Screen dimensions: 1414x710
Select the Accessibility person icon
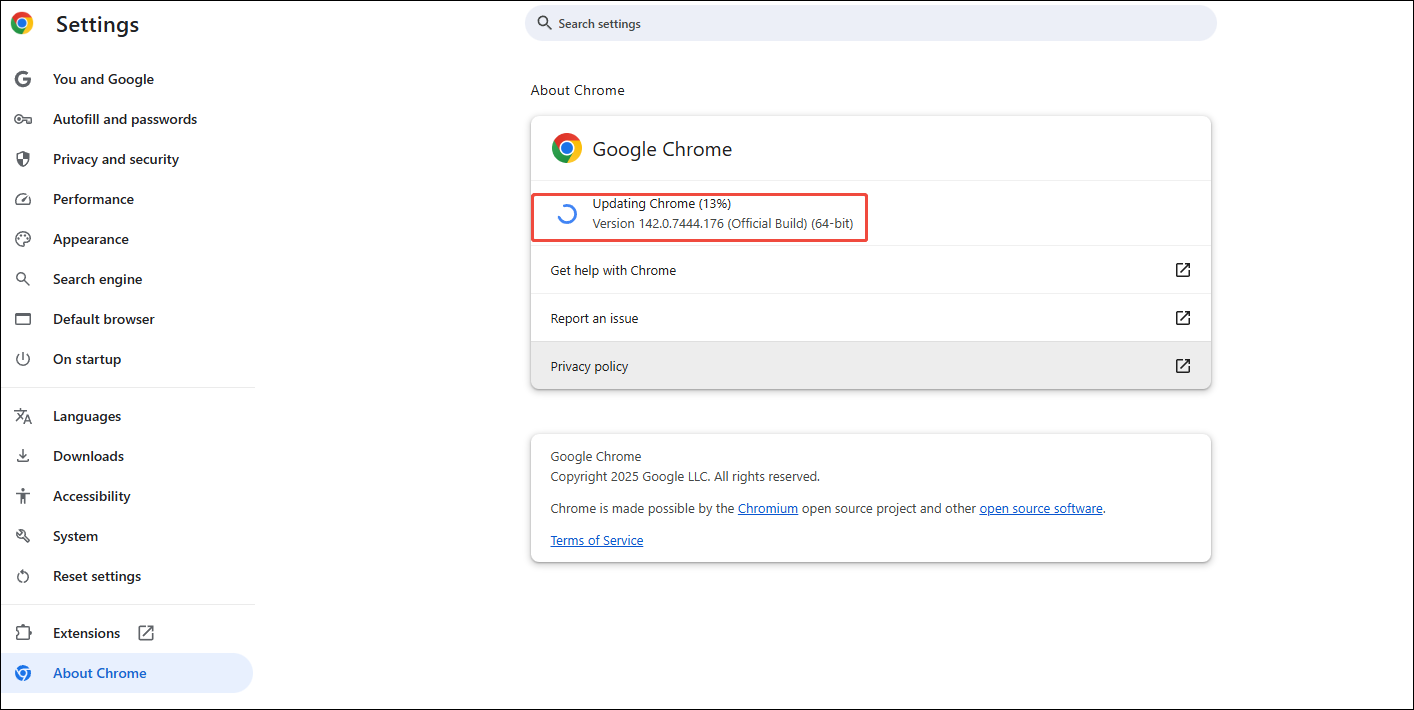(23, 496)
